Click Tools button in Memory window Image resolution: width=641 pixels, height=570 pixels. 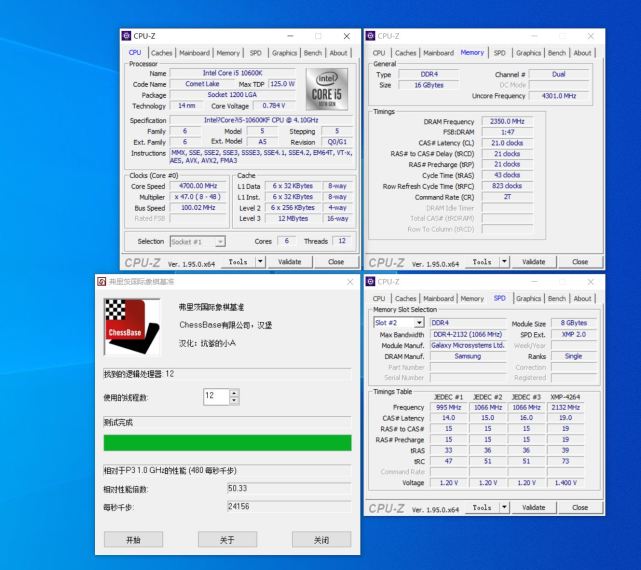(482, 262)
